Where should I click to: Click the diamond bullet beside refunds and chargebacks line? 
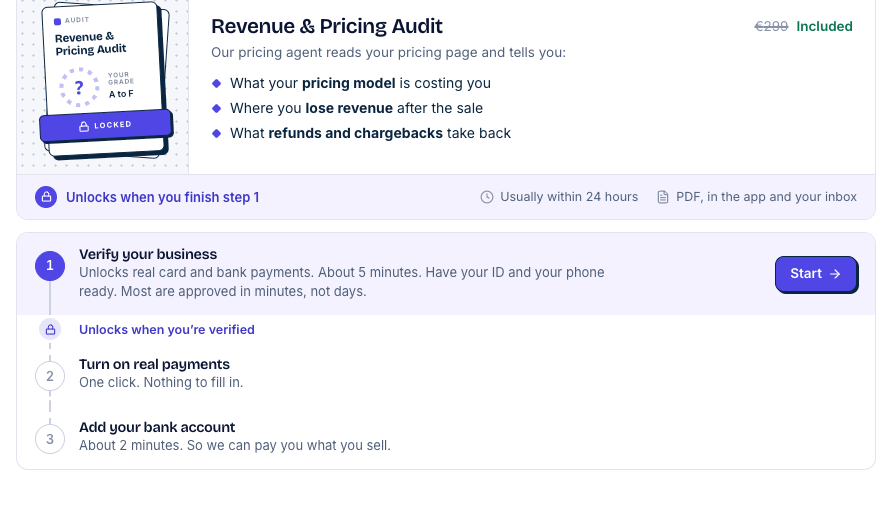tap(216, 133)
